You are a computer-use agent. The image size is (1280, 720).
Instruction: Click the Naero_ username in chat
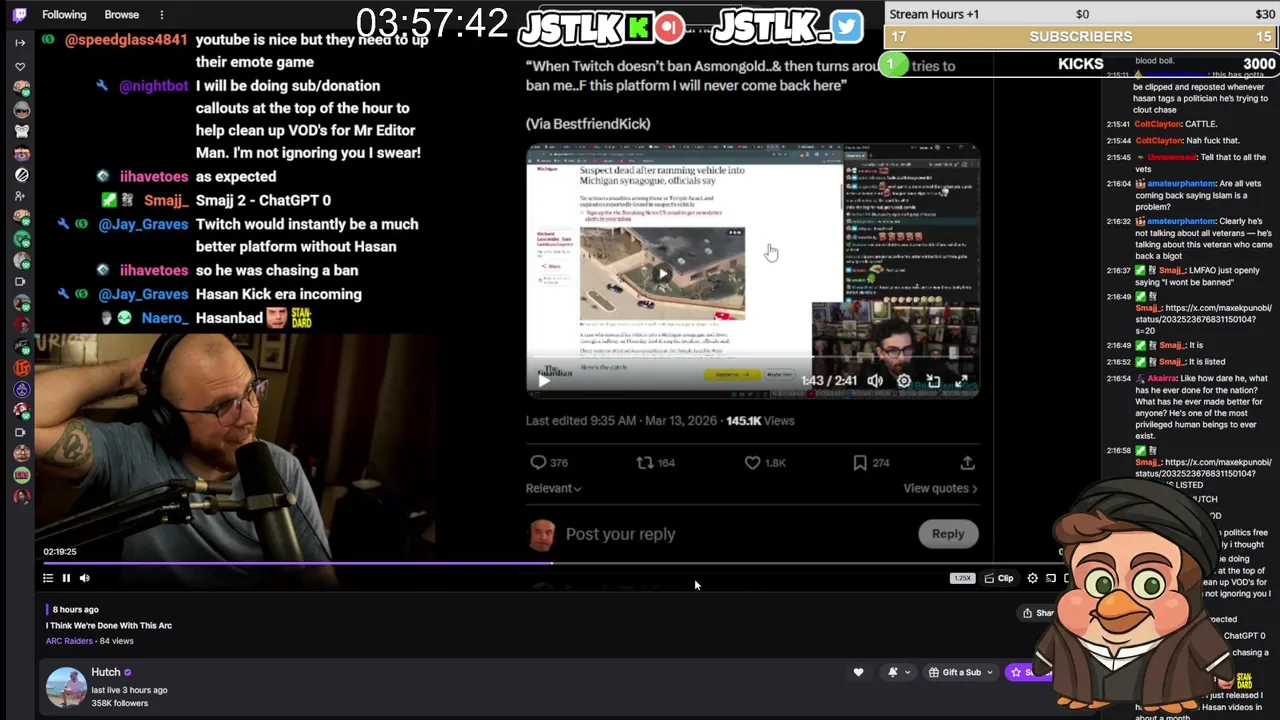coord(165,318)
